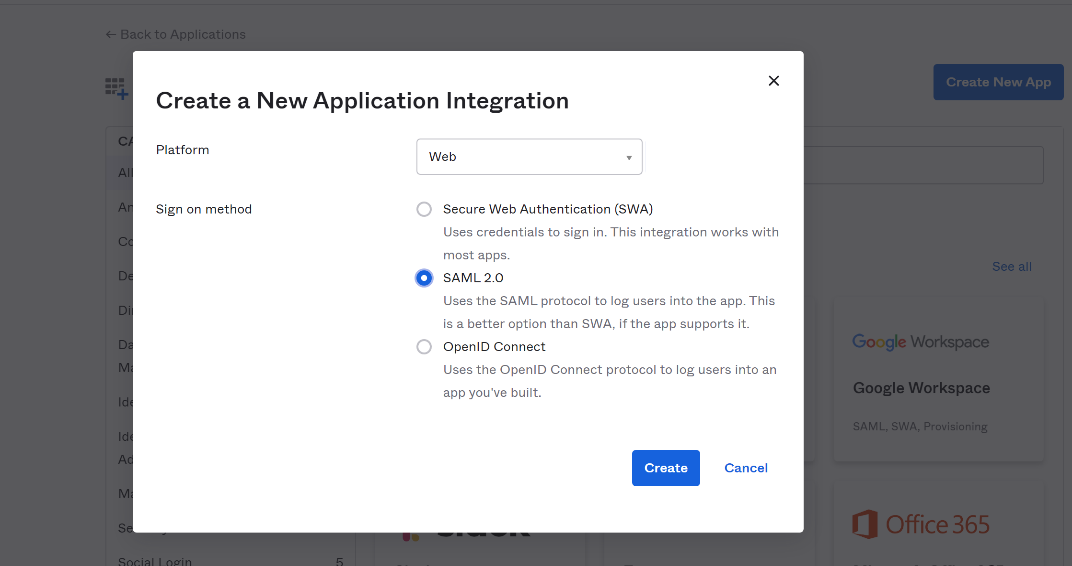Screen dimensions: 1072x566
Task: Open the See all link
Action: point(1011,267)
